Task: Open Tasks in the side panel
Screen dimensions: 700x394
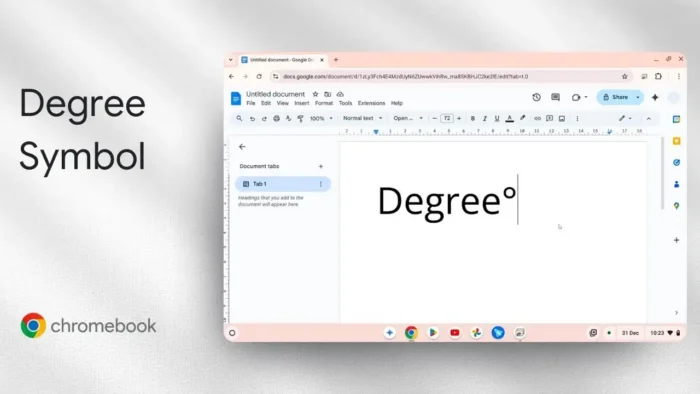Action: tap(676, 162)
